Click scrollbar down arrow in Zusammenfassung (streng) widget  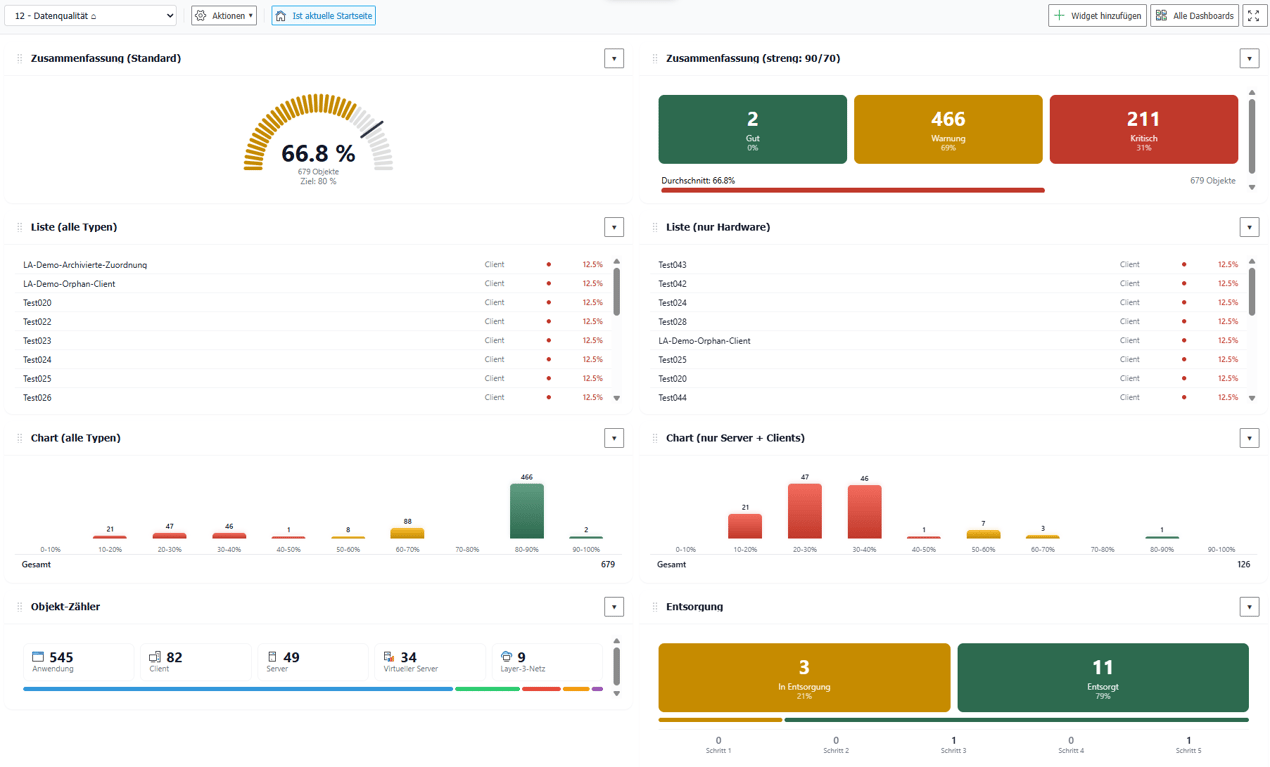coord(1251,187)
